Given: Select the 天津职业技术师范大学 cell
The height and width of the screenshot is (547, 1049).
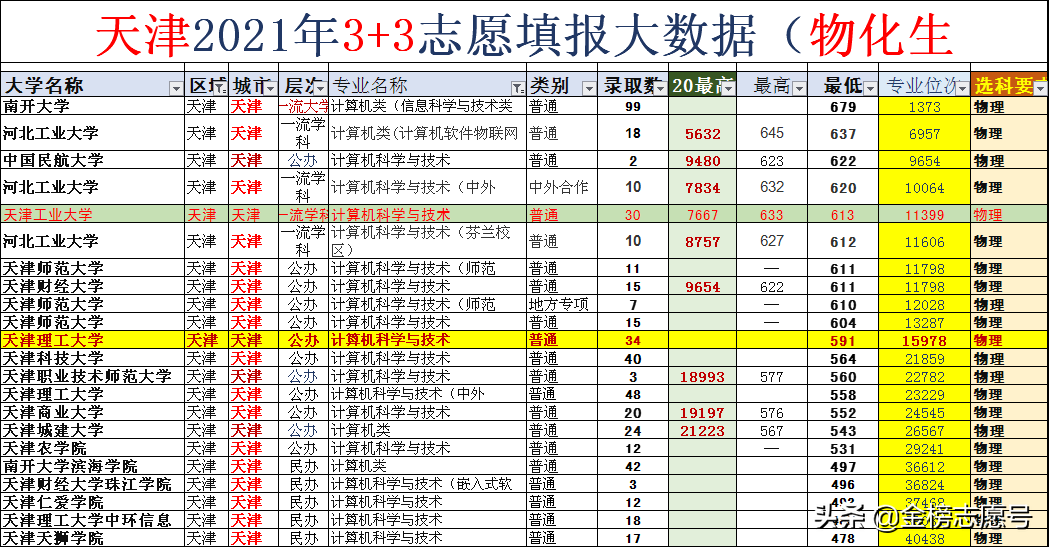Looking at the screenshot, I should tap(92, 376).
